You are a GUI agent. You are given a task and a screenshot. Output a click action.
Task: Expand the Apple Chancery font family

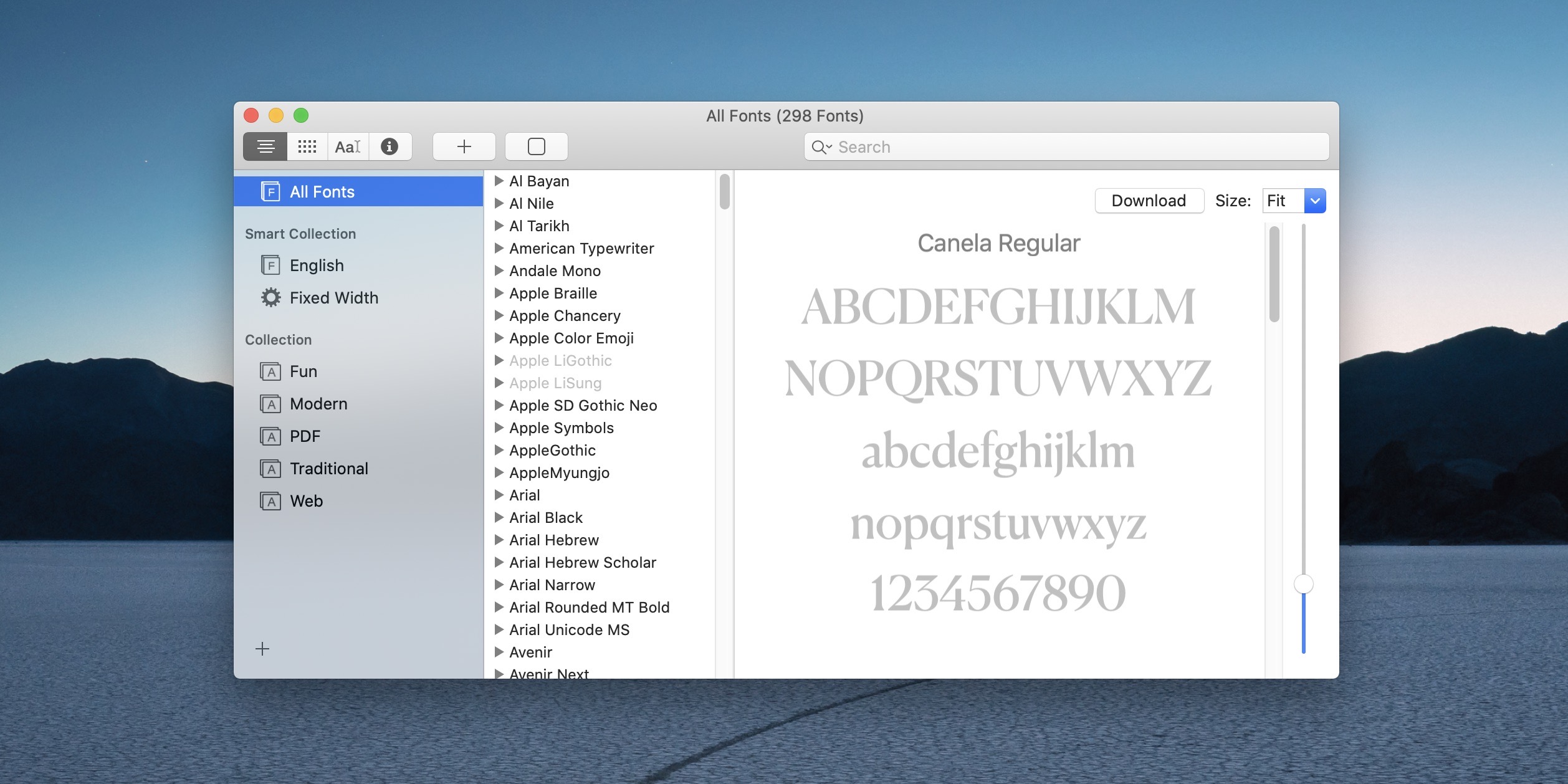(x=498, y=314)
